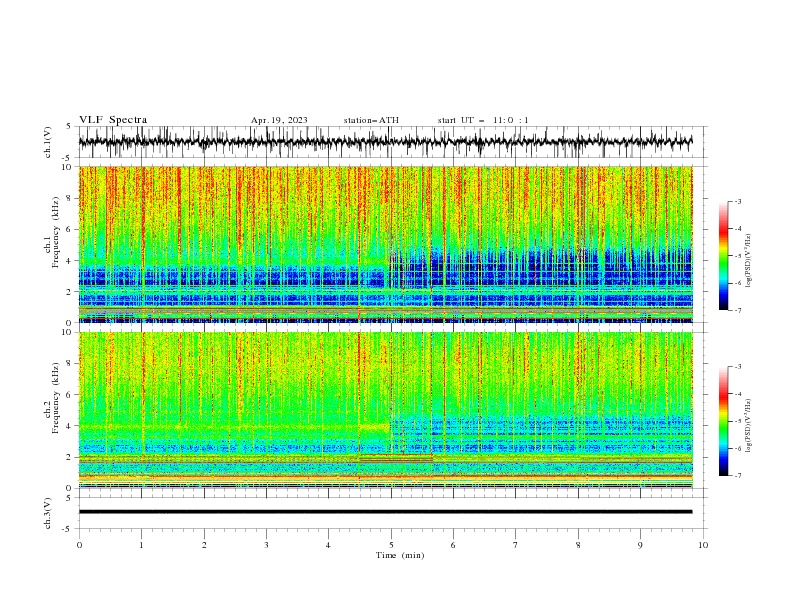Click the ch.1 frequency axis "8" tick label
792x612 pixels.
click(70, 198)
